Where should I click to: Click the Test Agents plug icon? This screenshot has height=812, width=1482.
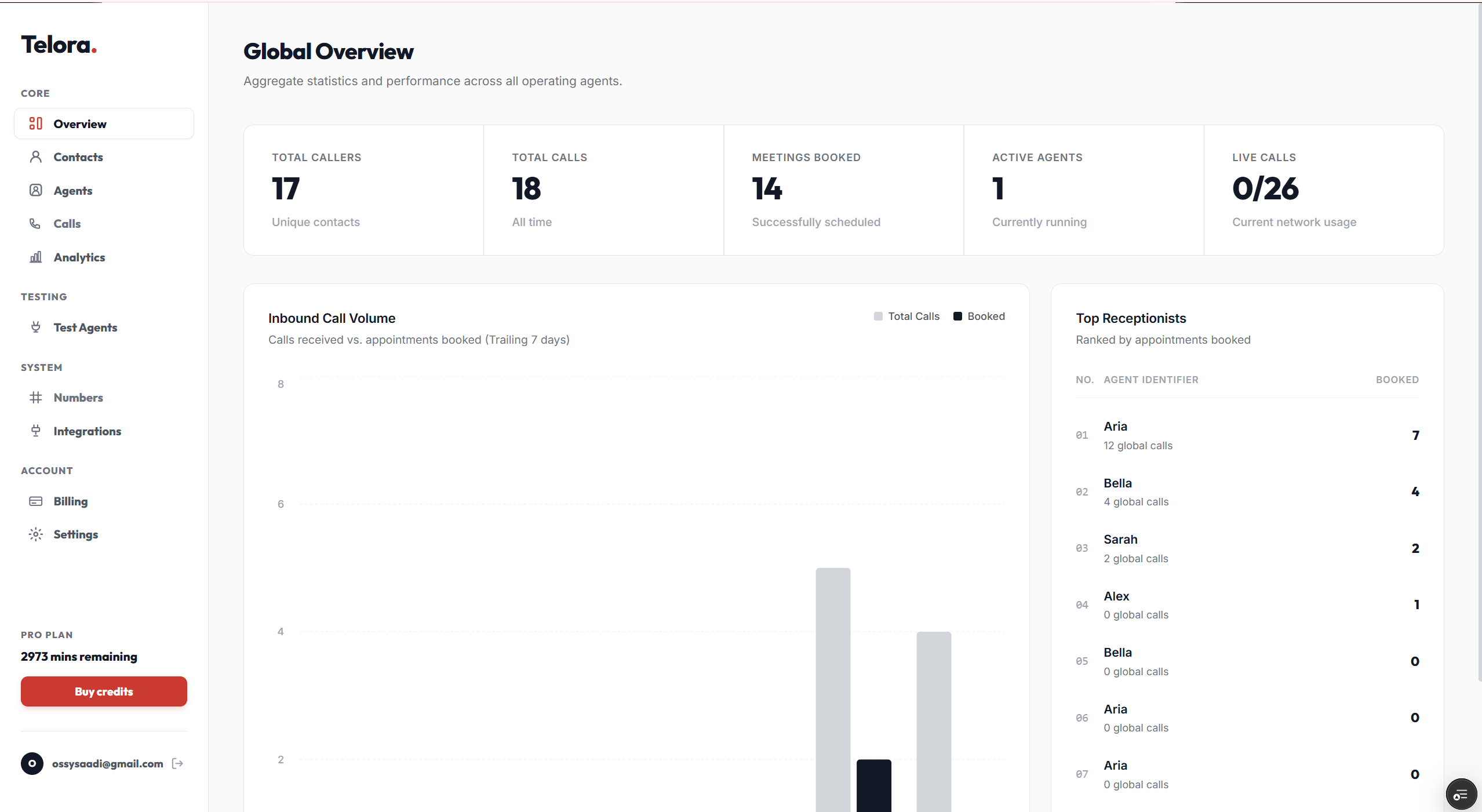click(x=36, y=327)
